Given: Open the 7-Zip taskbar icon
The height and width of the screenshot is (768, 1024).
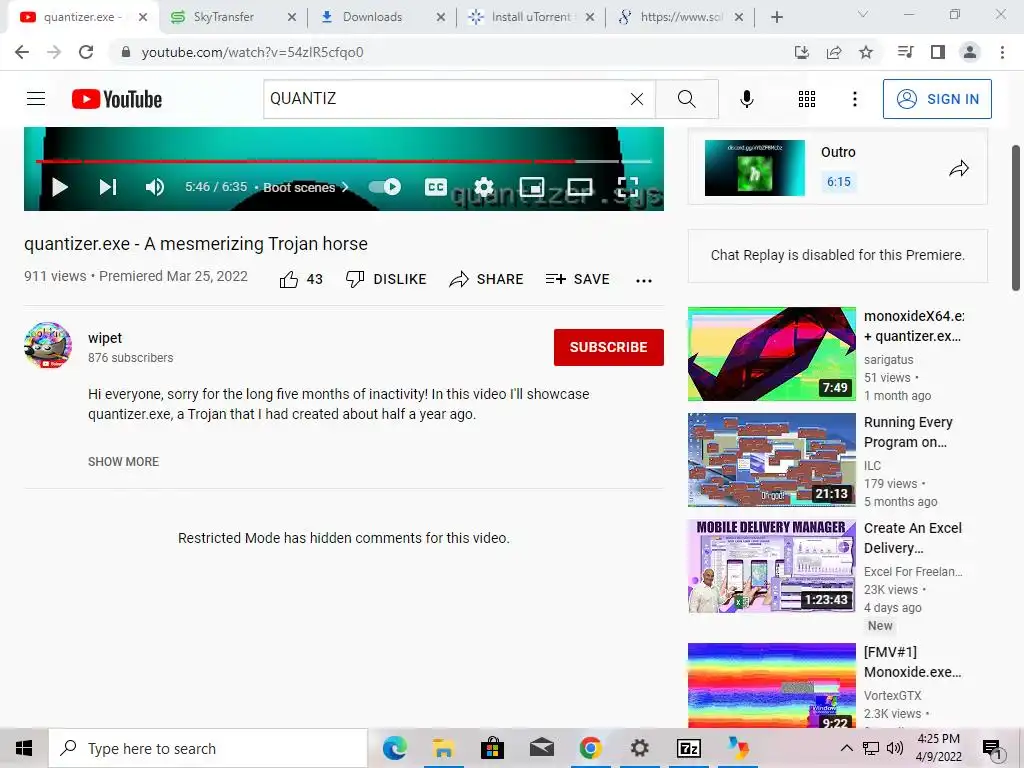Looking at the screenshot, I should point(689,748).
